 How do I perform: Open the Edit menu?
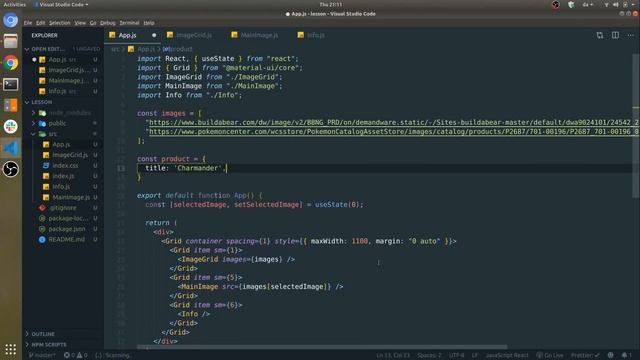click(x=40, y=23)
